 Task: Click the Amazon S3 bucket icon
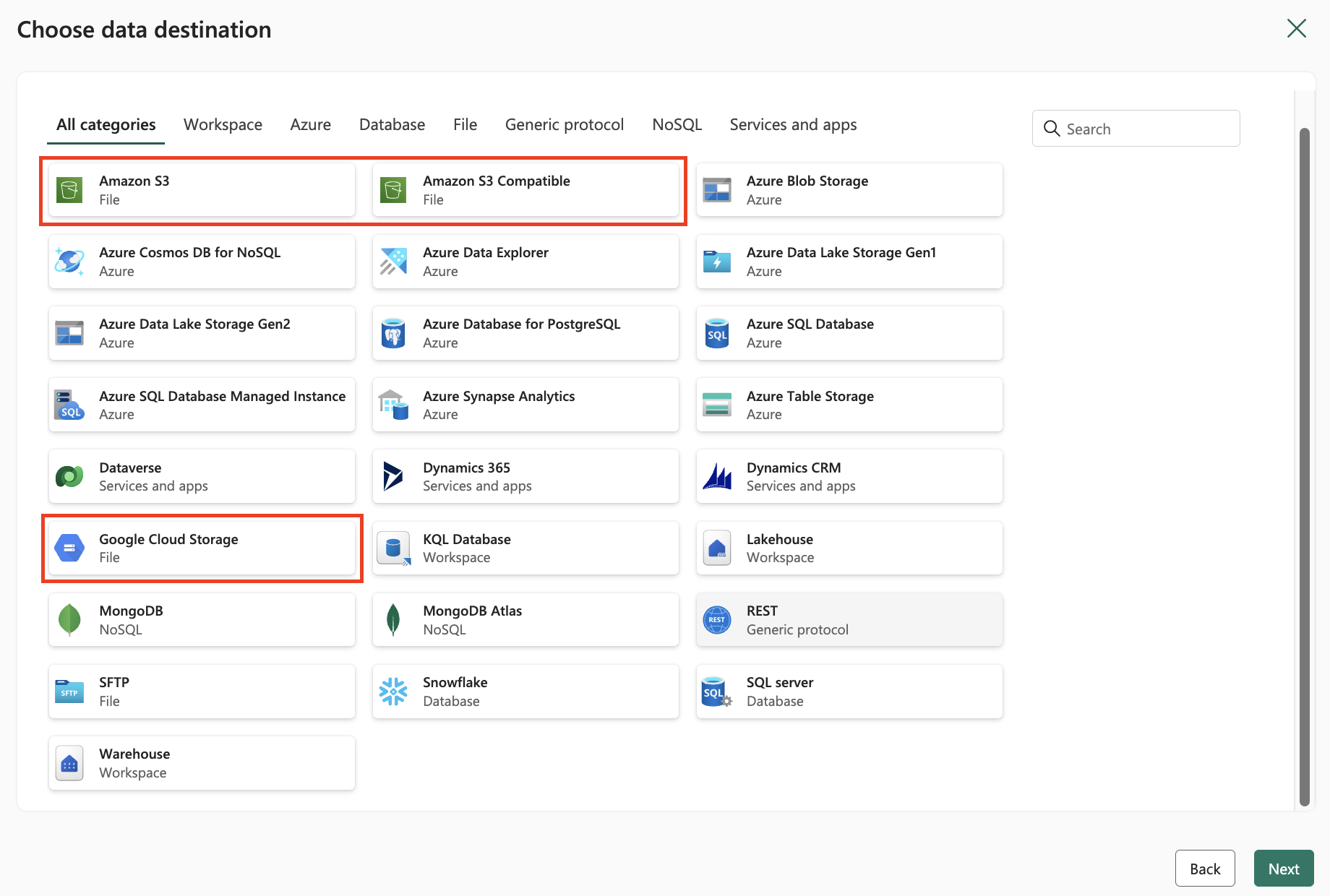[x=69, y=190]
